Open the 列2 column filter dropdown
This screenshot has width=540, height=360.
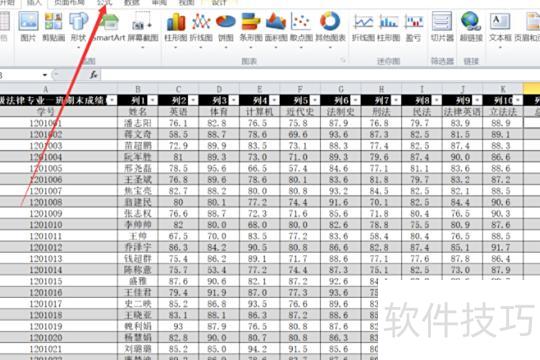pyautogui.click(x=193, y=100)
